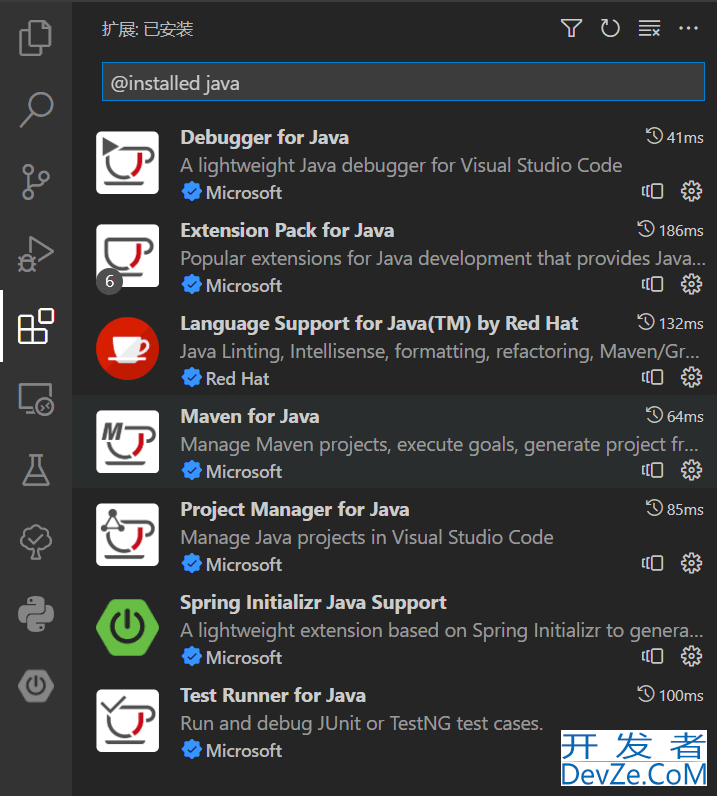Open Debugger for Java extension
The image size is (717, 796).
[x=395, y=163]
